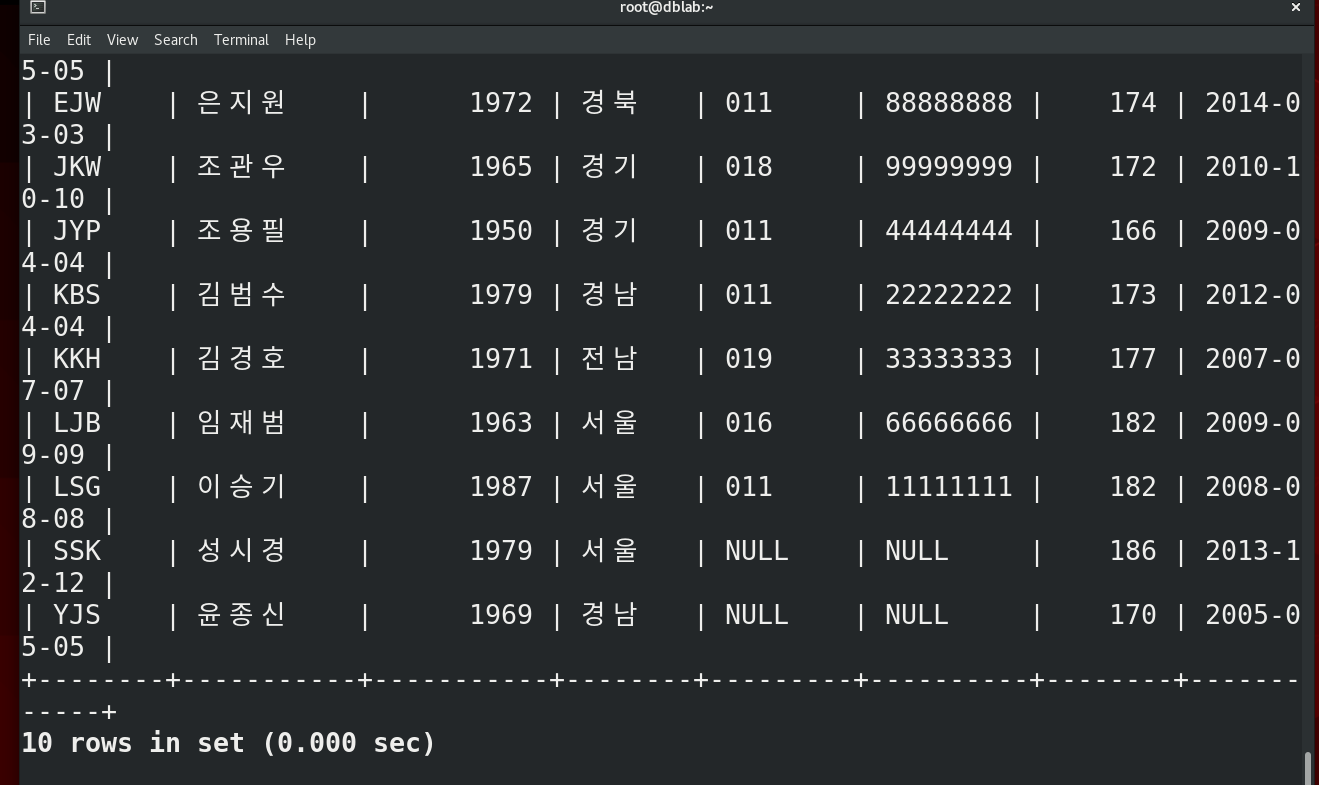This screenshot has width=1319, height=785.
Task: Click the KKH user ID cell
Action: (77, 359)
